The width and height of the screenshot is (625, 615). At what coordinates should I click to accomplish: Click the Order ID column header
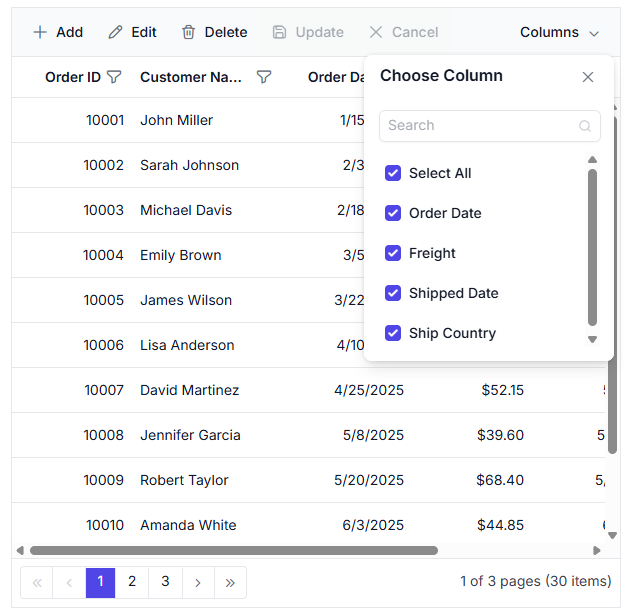click(x=73, y=77)
